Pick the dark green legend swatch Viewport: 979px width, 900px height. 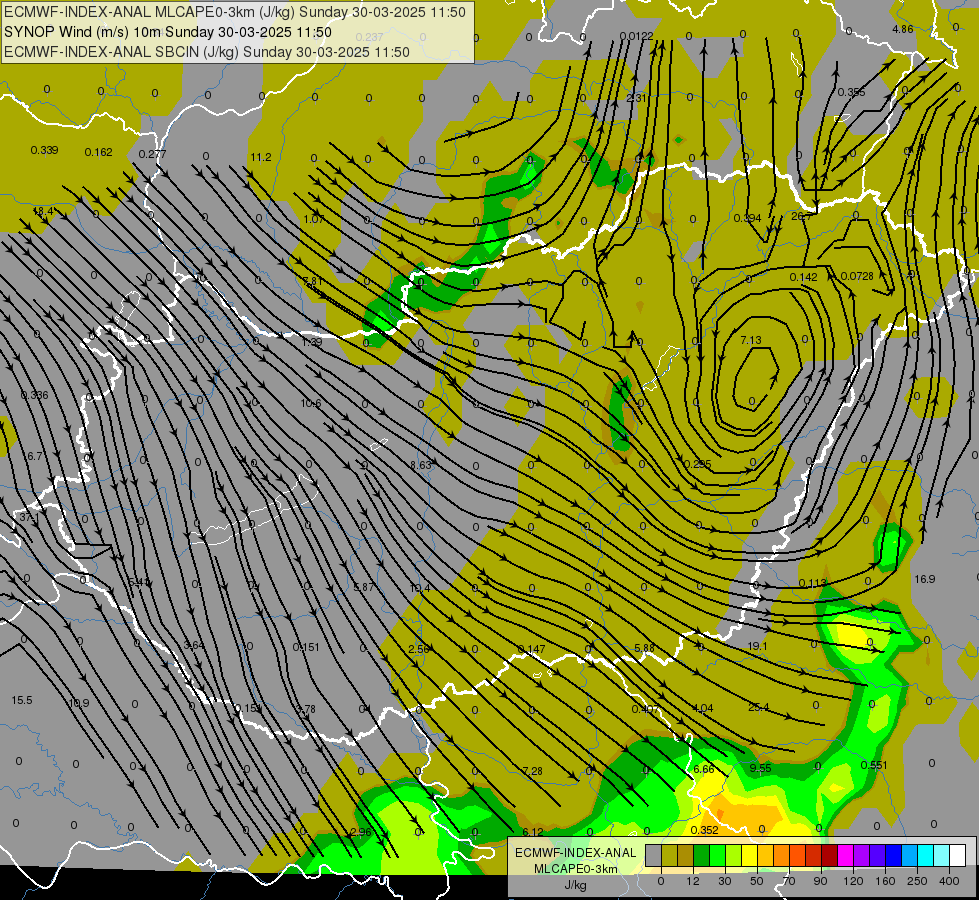point(701,856)
